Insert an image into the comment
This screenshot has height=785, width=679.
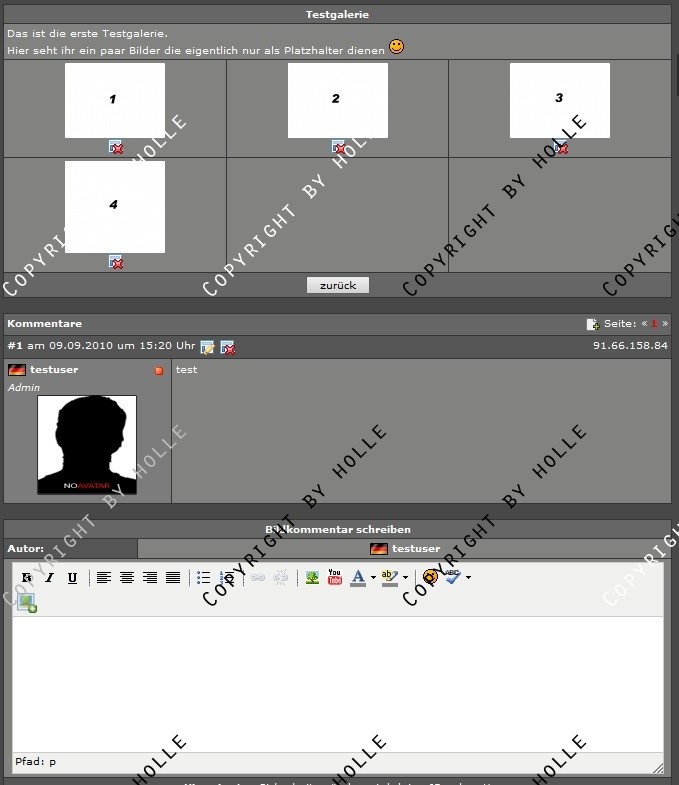[x=312, y=578]
